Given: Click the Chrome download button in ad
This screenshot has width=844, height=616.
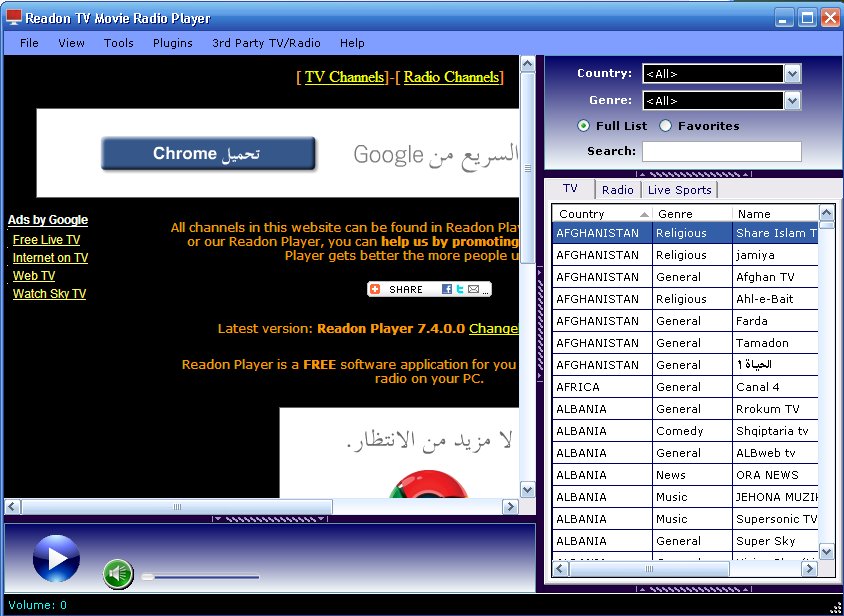Looking at the screenshot, I should click(208, 153).
